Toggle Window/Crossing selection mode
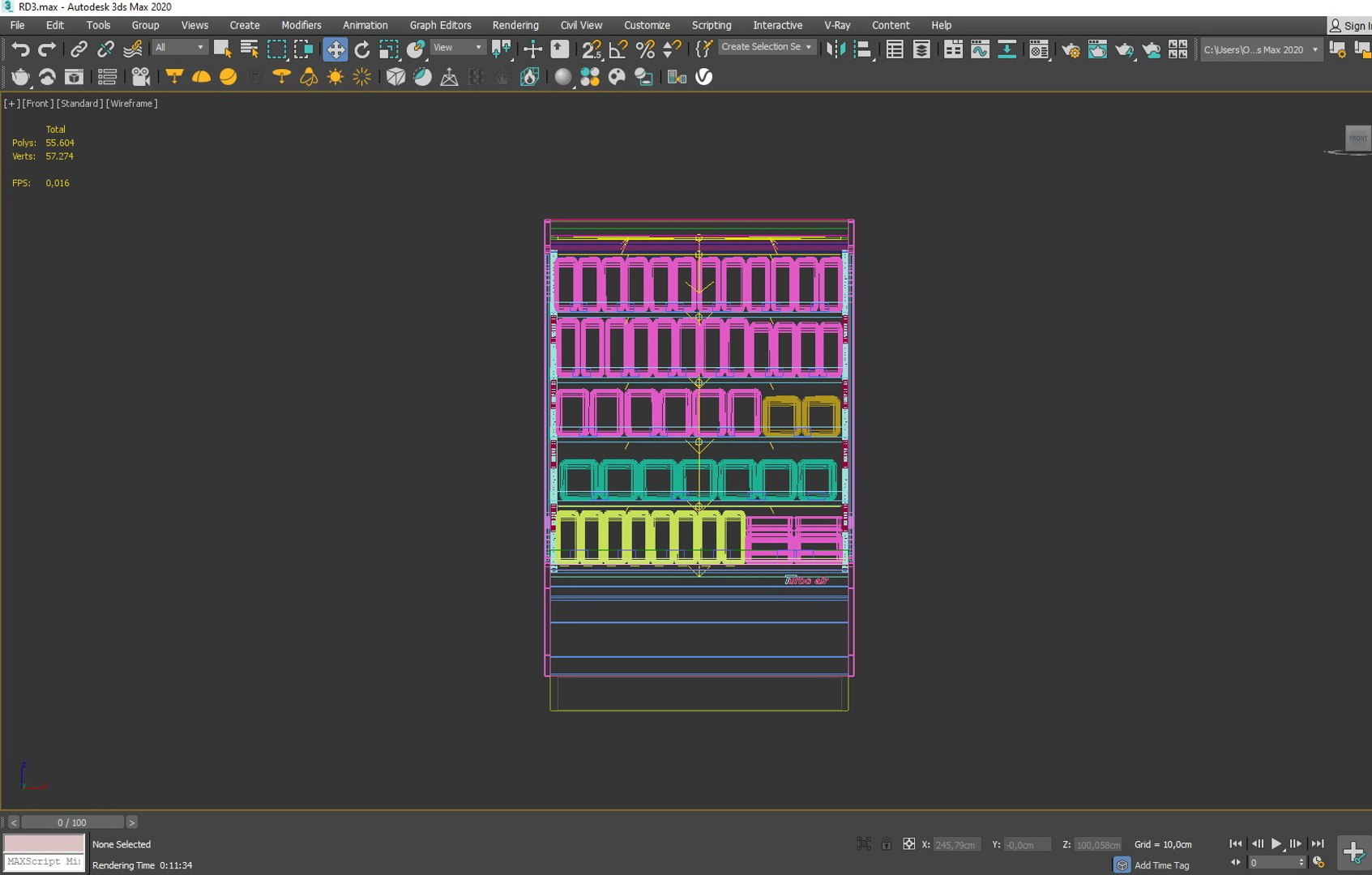This screenshot has height=875, width=1372. (304, 49)
